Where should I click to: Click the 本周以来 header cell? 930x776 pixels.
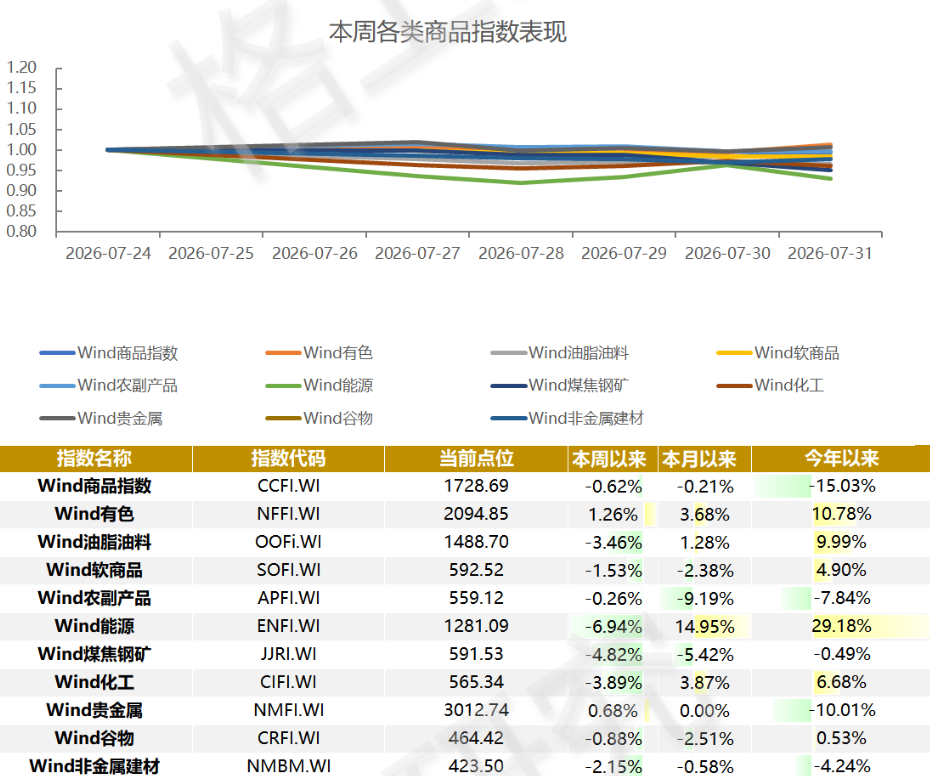tap(609, 459)
